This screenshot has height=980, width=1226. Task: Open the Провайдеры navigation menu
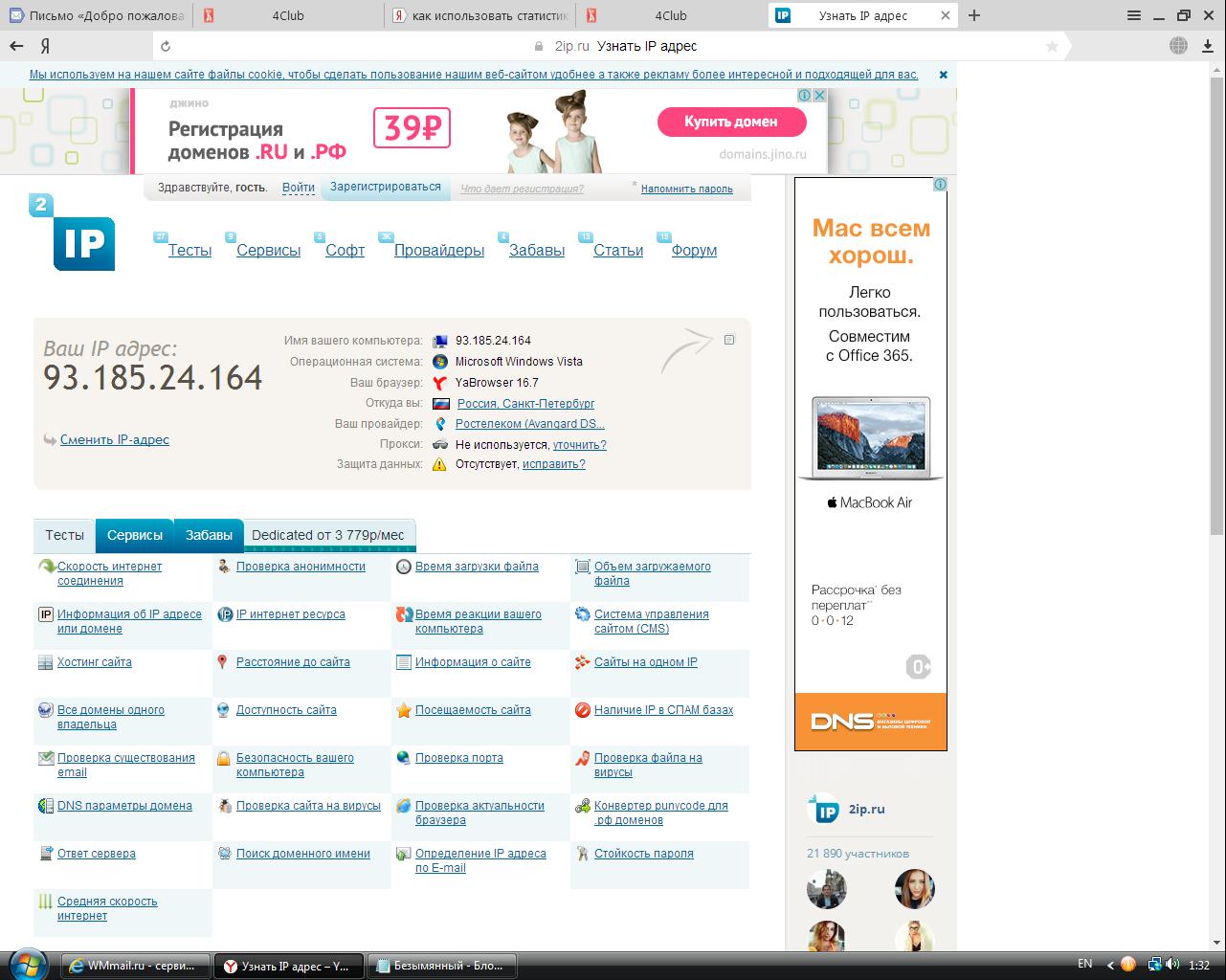pyautogui.click(x=439, y=250)
